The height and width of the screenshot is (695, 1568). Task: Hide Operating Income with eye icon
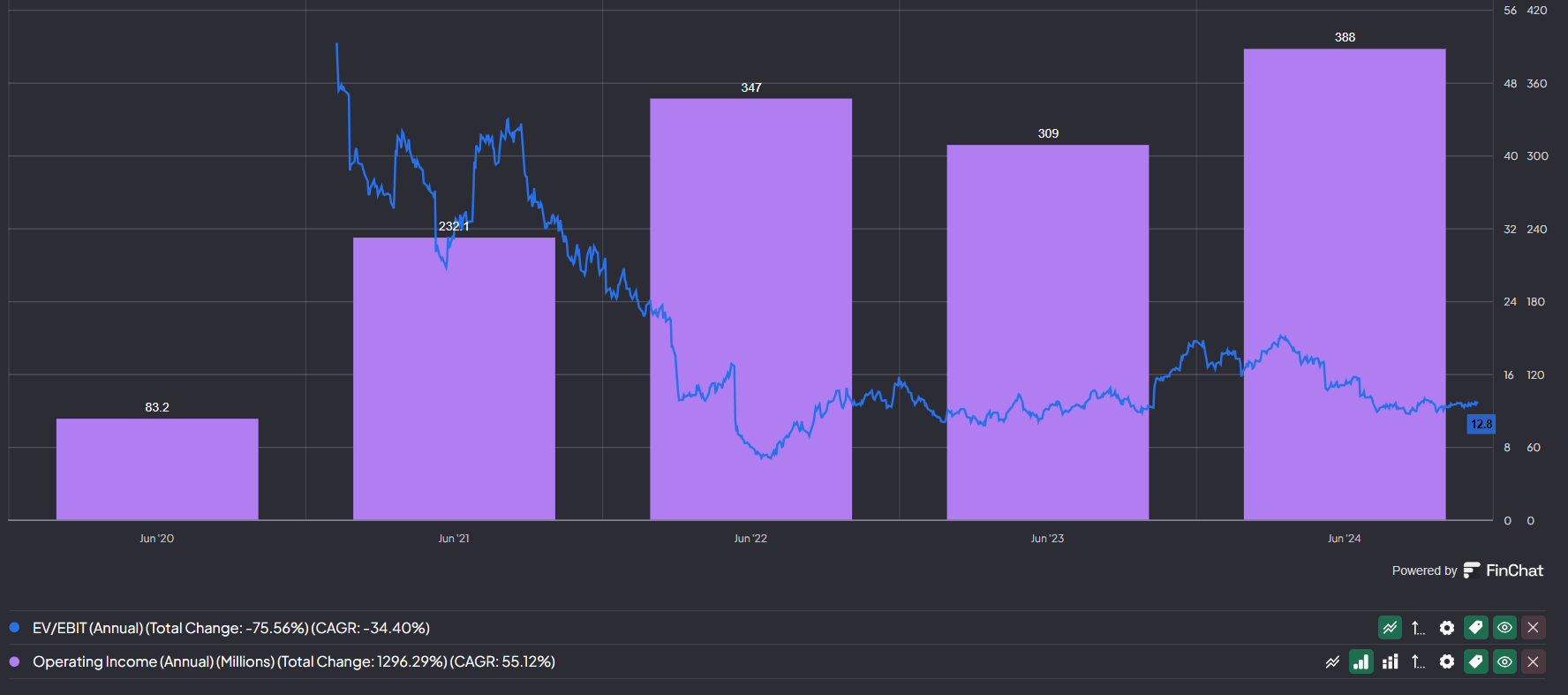[1504, 661]
